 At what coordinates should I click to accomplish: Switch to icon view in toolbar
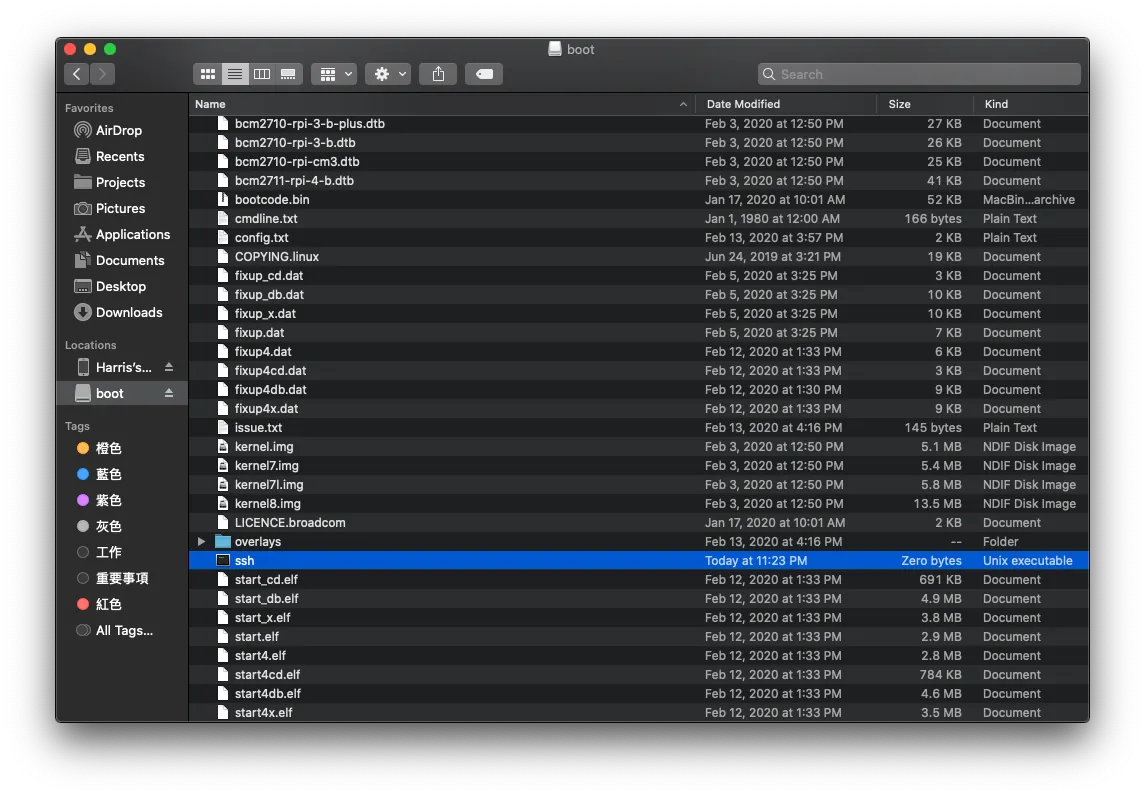coord(207,74)
